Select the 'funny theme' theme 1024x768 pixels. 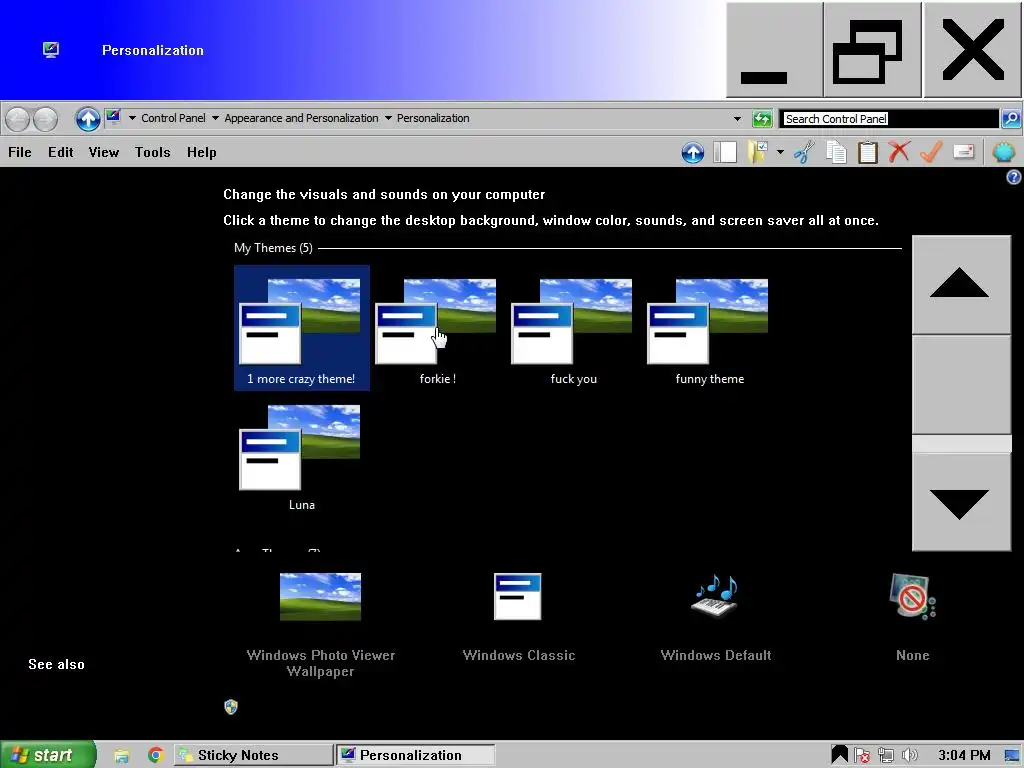point(709,328)
